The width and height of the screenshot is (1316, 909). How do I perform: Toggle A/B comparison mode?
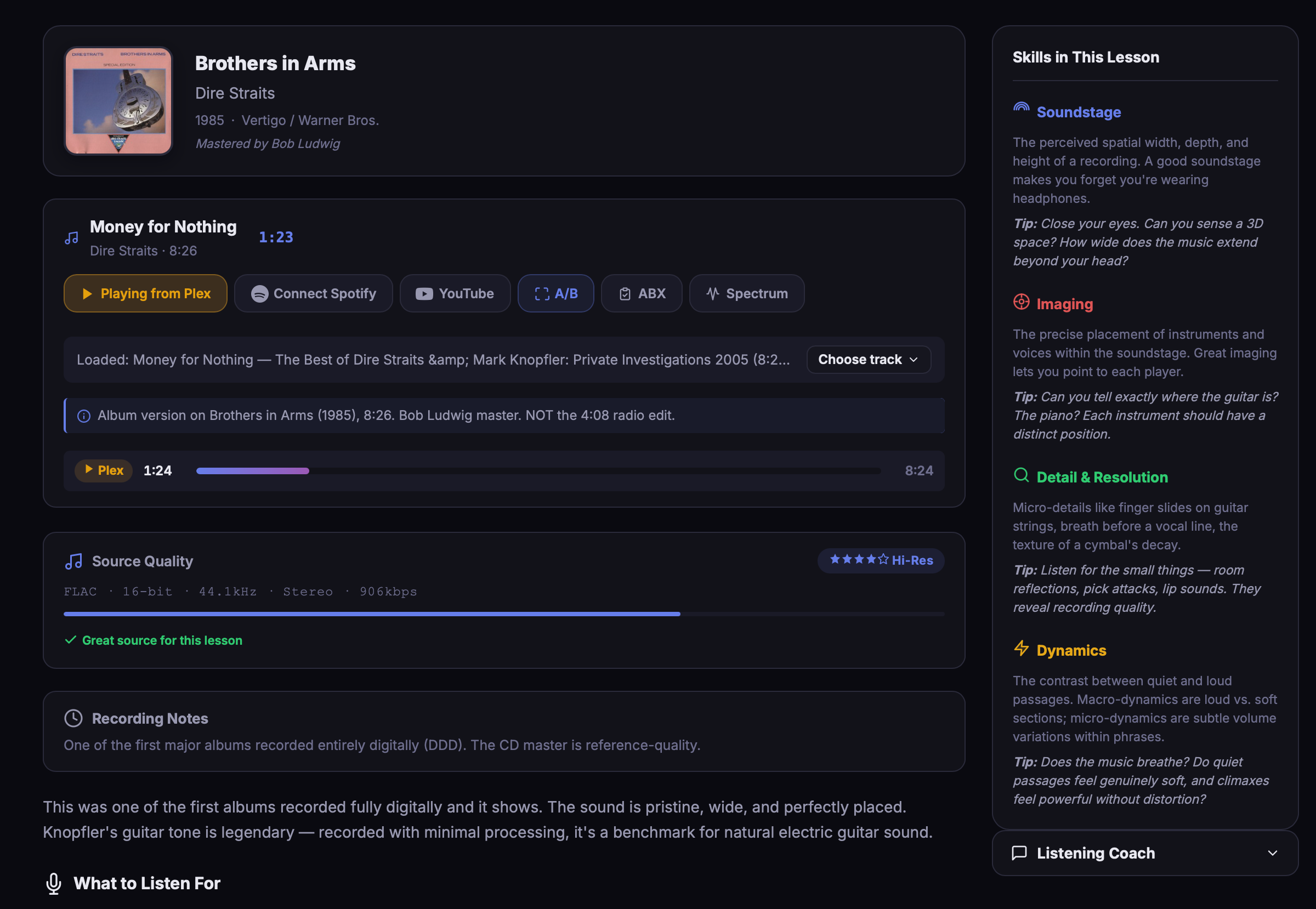click(x=556, y=293)
